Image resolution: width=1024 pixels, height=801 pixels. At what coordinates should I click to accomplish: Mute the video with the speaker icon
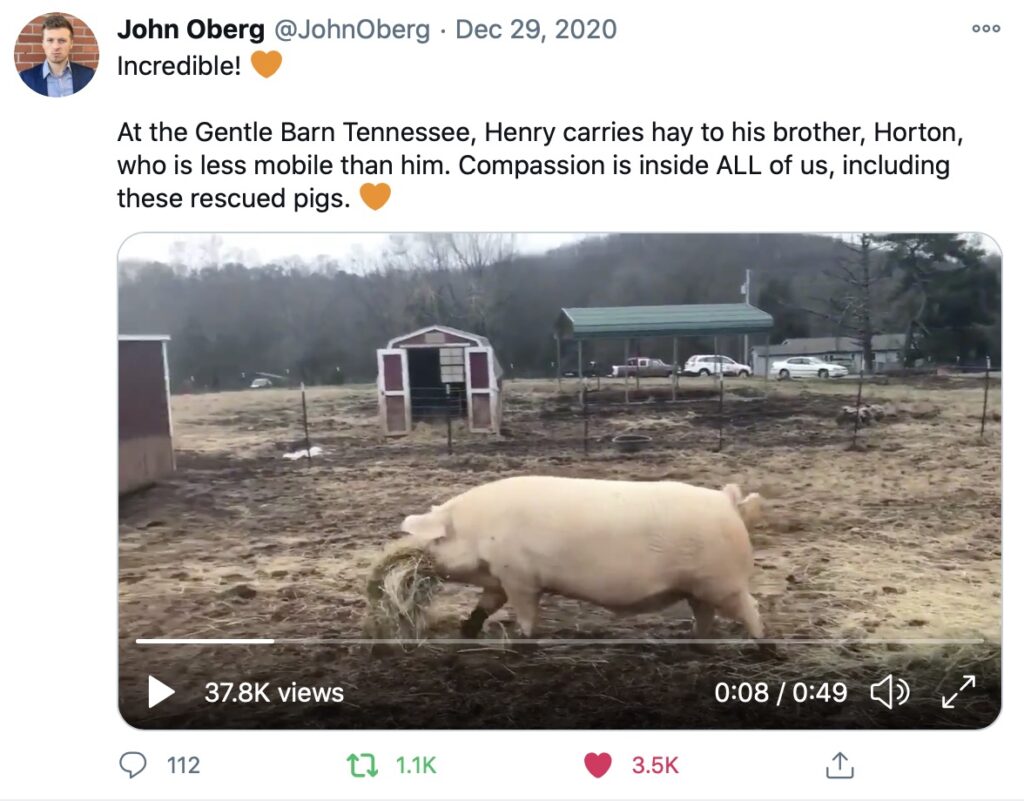[x=889, y=692]
